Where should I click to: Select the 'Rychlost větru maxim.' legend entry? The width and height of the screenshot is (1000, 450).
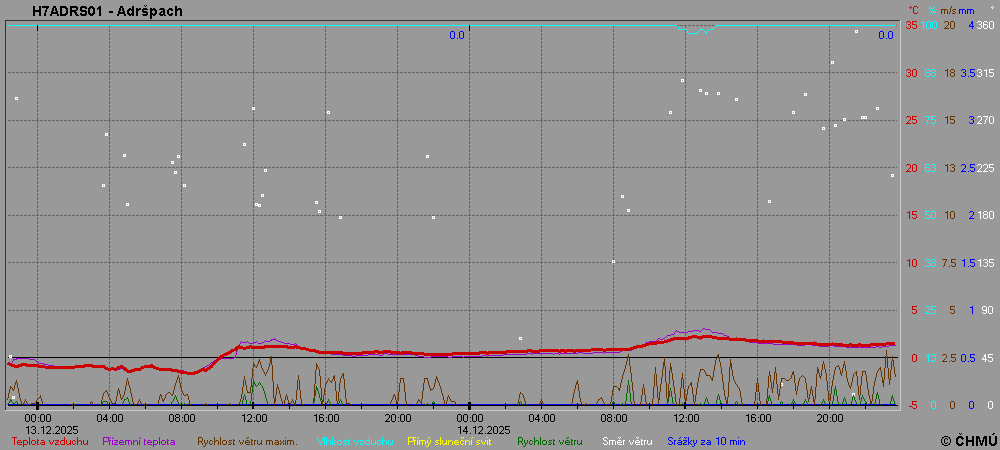coord(247,441)
